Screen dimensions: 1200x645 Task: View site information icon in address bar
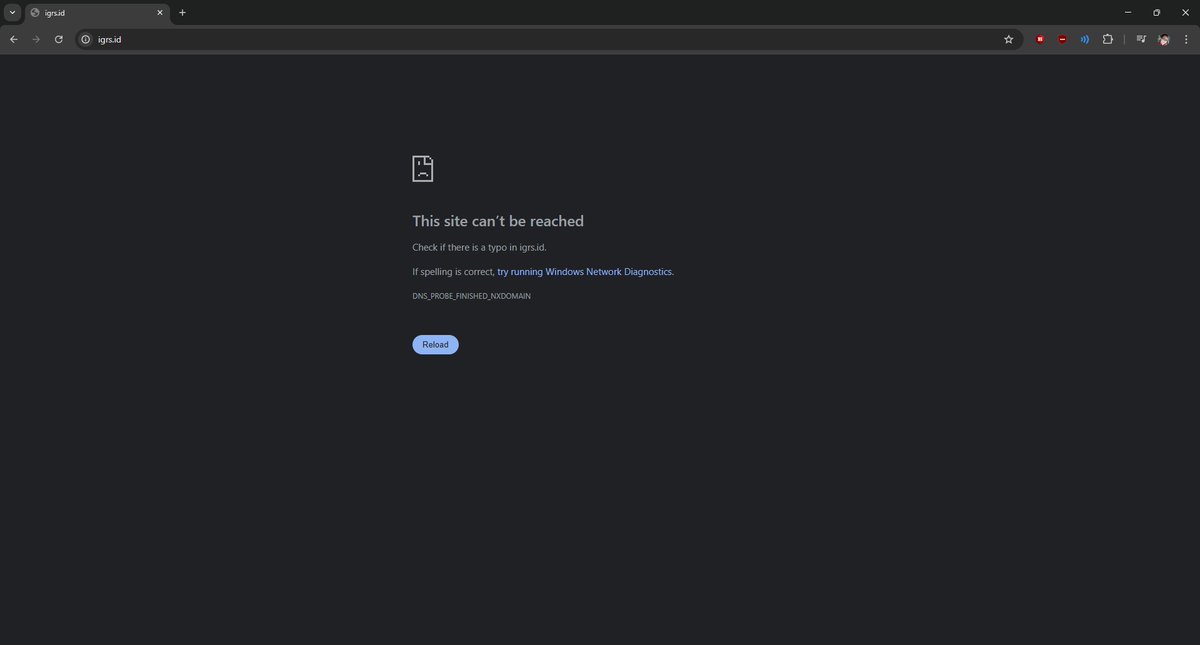(x=86, y=39)
